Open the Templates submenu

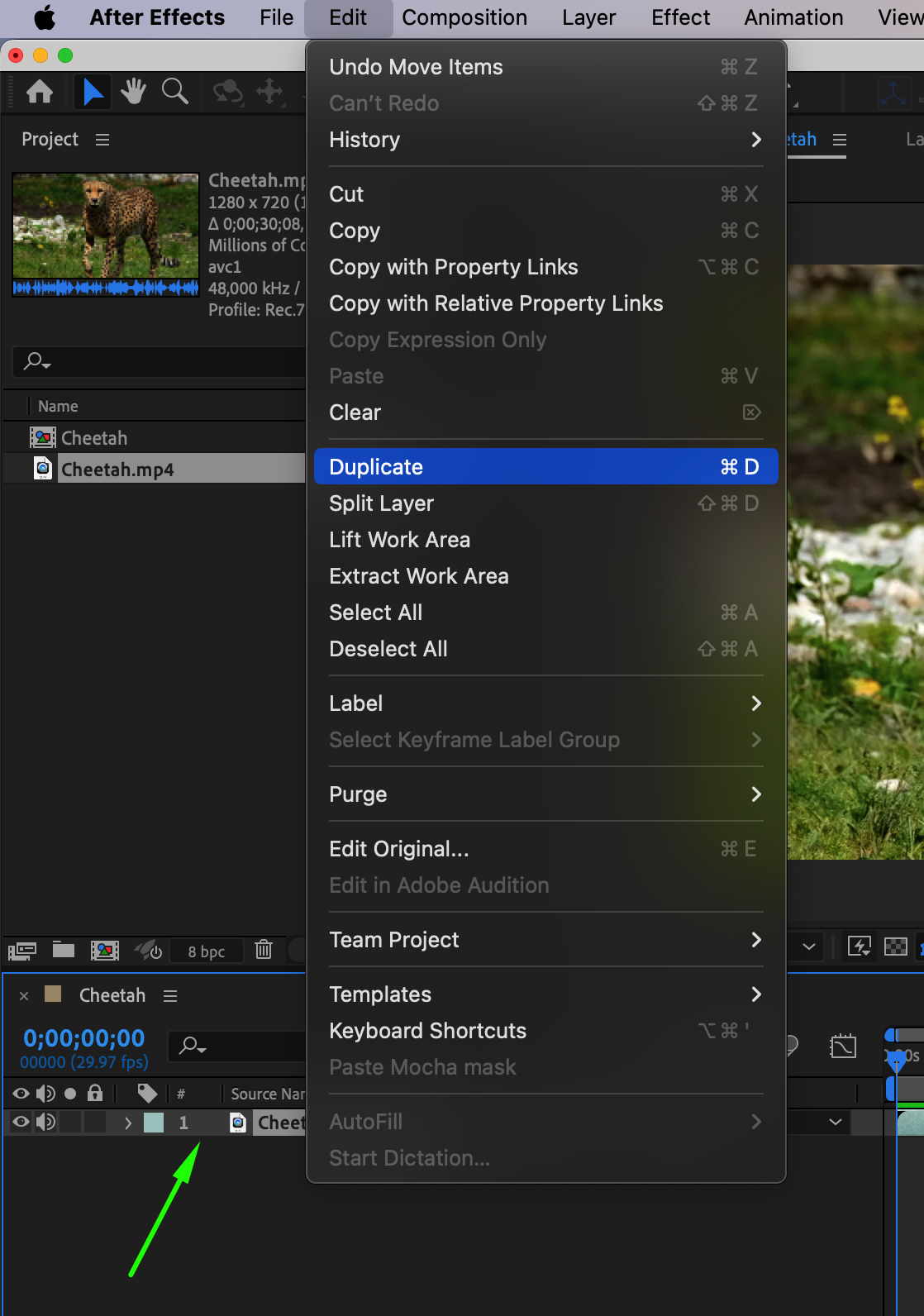(545, 994)
